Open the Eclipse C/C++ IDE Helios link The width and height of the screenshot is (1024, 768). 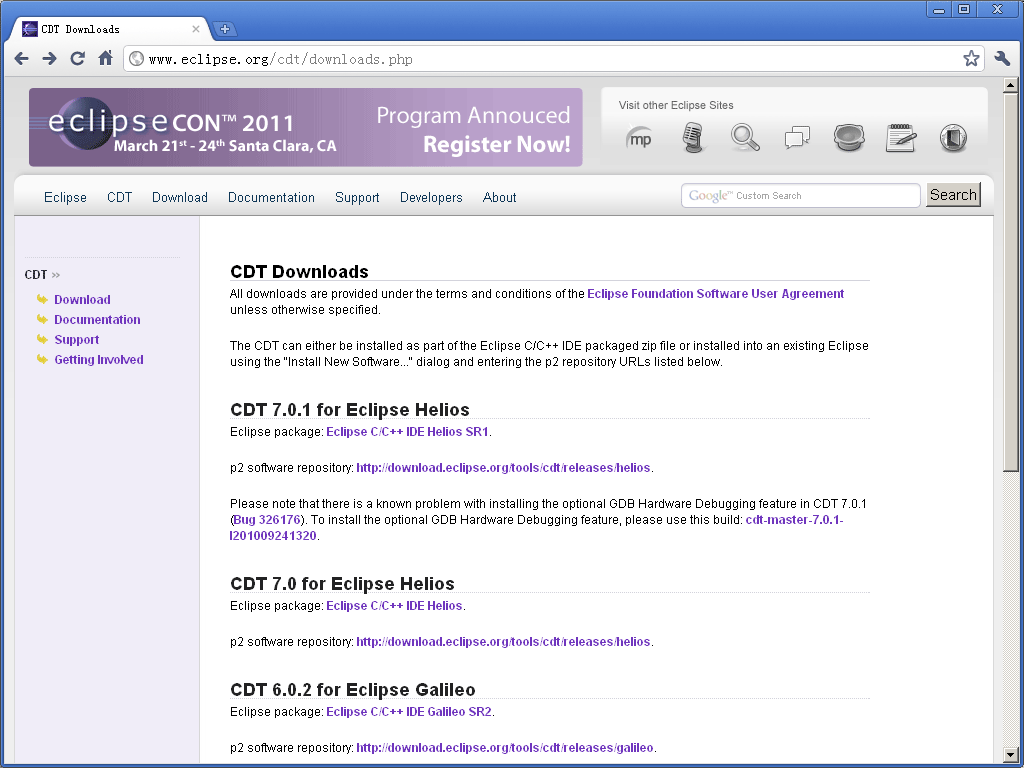(394, 605)
